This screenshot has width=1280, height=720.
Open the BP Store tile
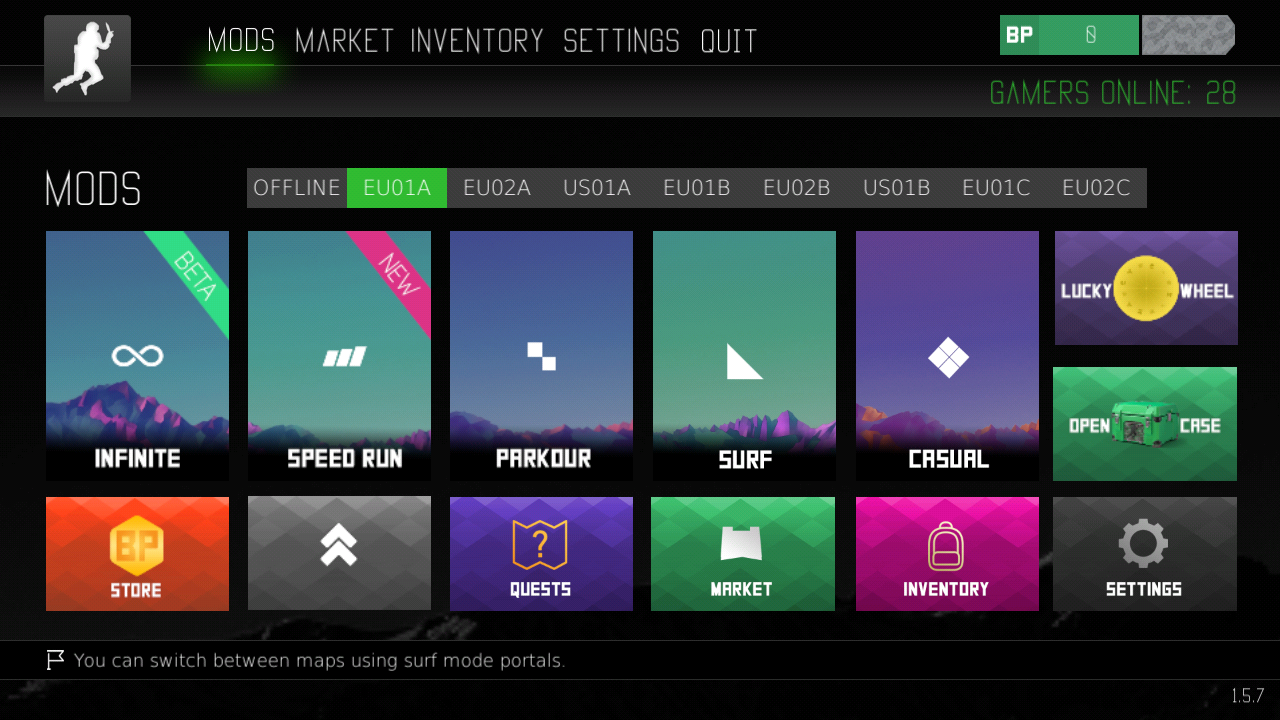pyautogui.click(x=137, y=554)
